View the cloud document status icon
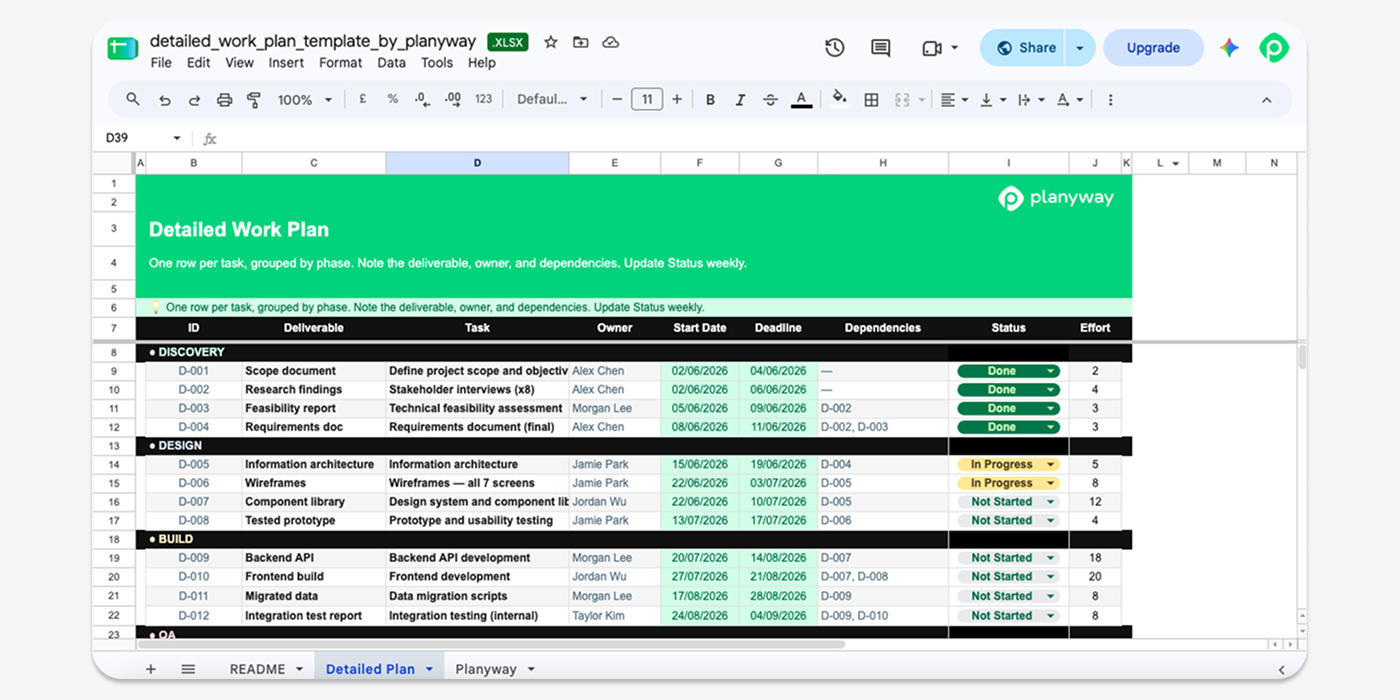The height and width of the screenshot is (700, 1400). (x=610, y=42)
